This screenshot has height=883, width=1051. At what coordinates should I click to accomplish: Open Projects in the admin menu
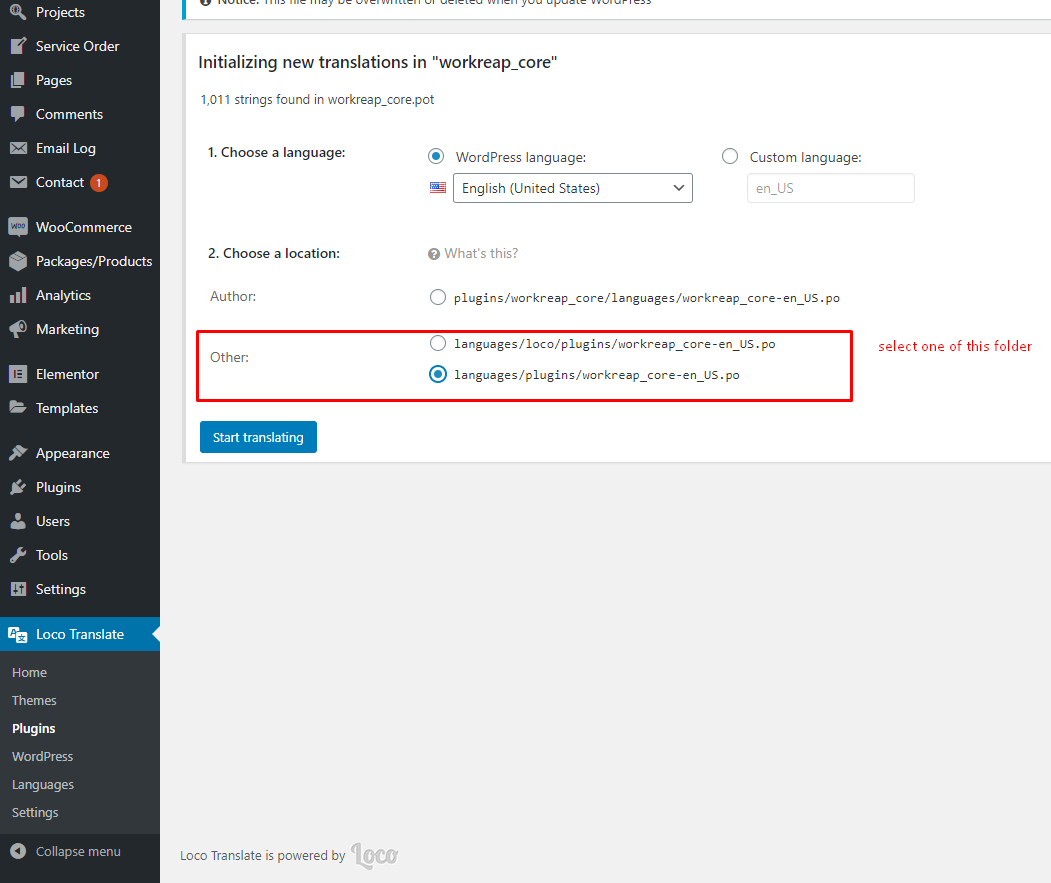click(60, 12)
